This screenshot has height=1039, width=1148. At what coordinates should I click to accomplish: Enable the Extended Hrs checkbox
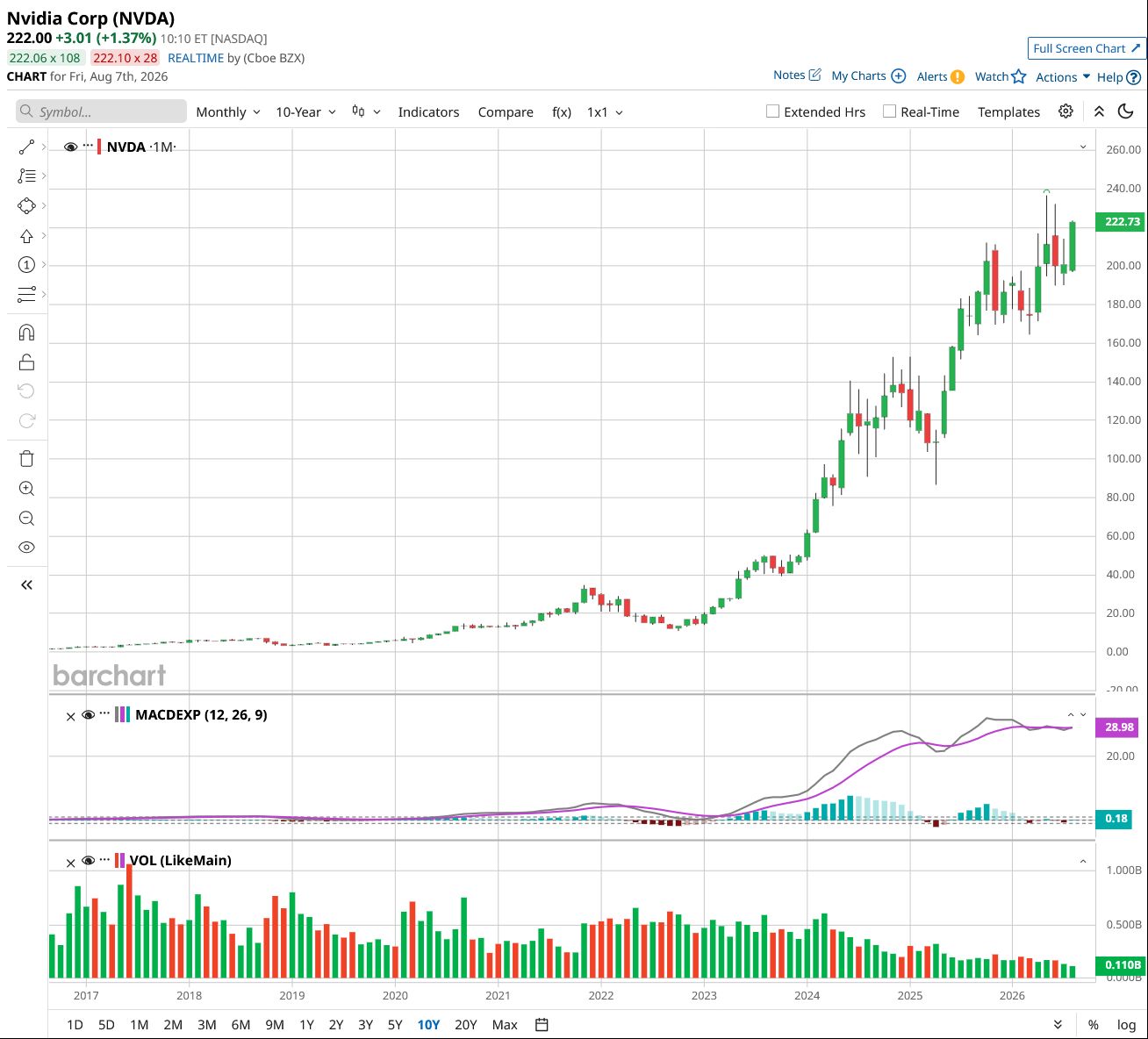point(772,111)
